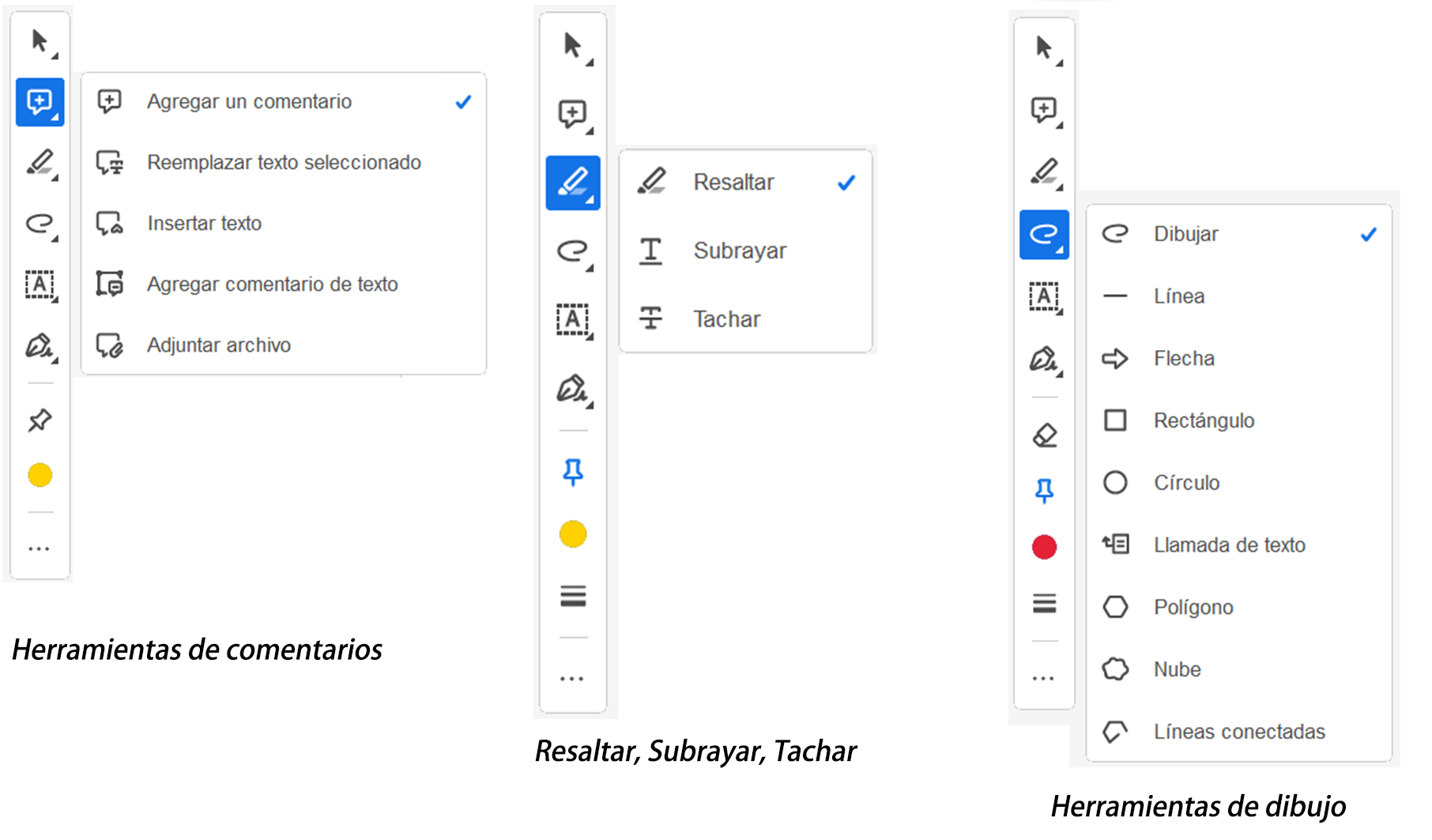The image size is (1432, 840).
Task: Select the Dibujar drawing tool icon
Action: coord(1044,234)
